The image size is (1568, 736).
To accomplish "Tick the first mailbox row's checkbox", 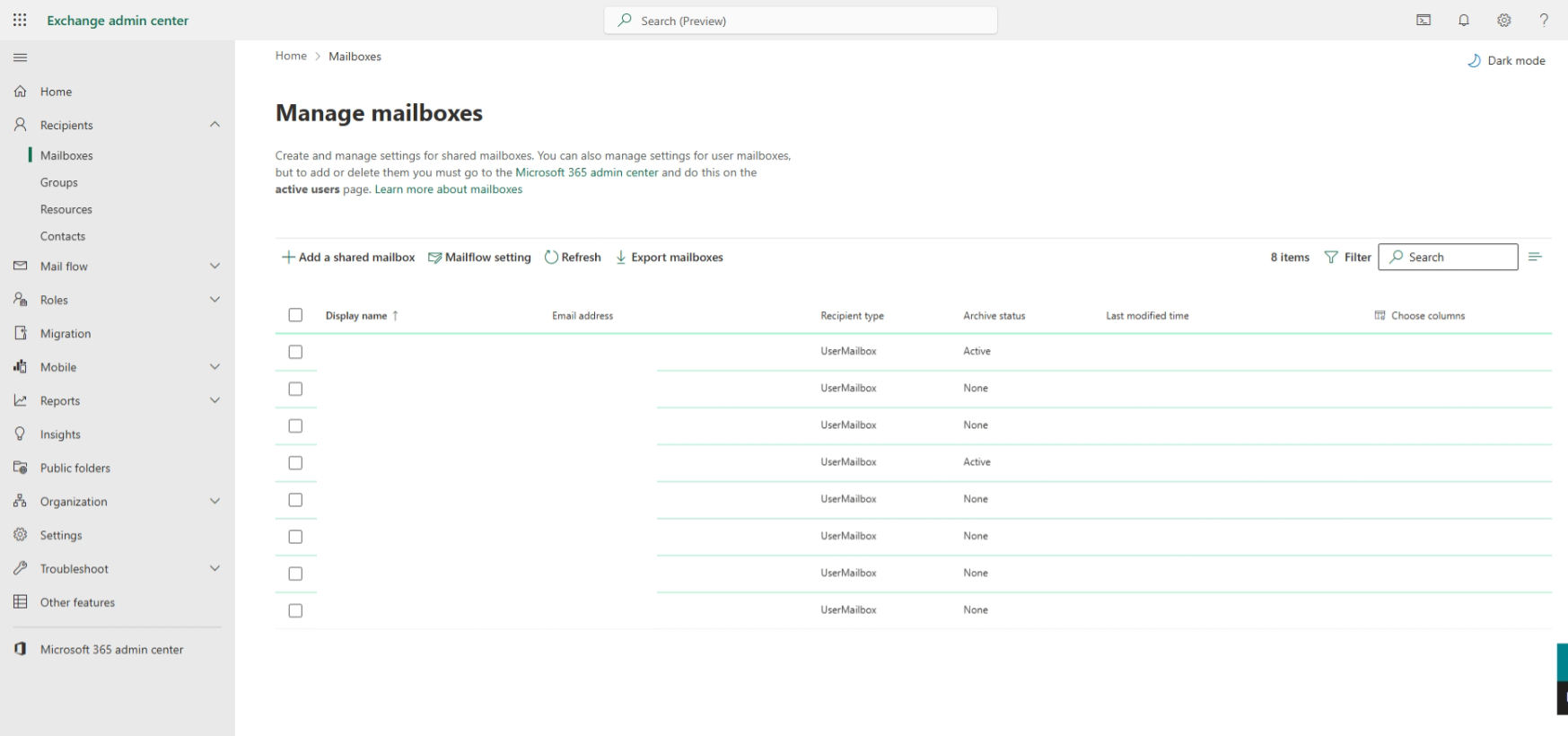I will coord(295,352).
